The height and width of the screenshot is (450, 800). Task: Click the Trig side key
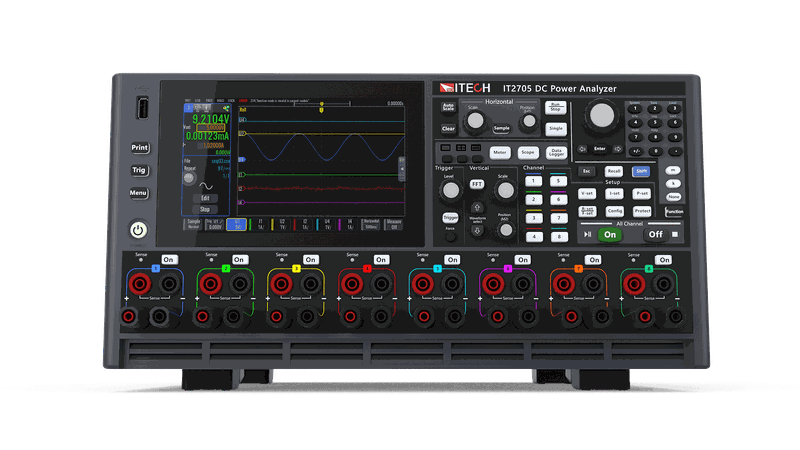click(139, 170)
